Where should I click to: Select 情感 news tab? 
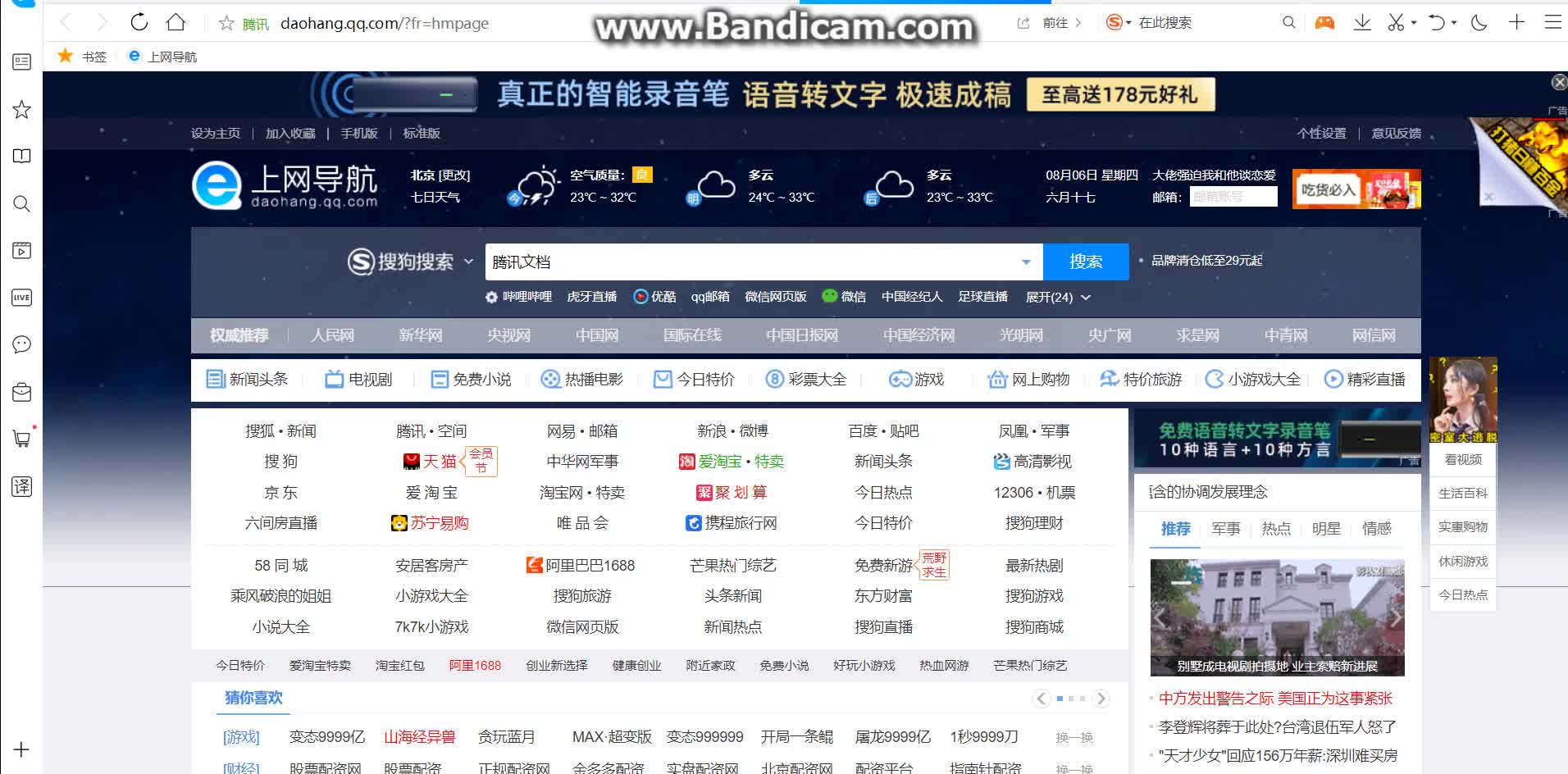pos(1377,529)
